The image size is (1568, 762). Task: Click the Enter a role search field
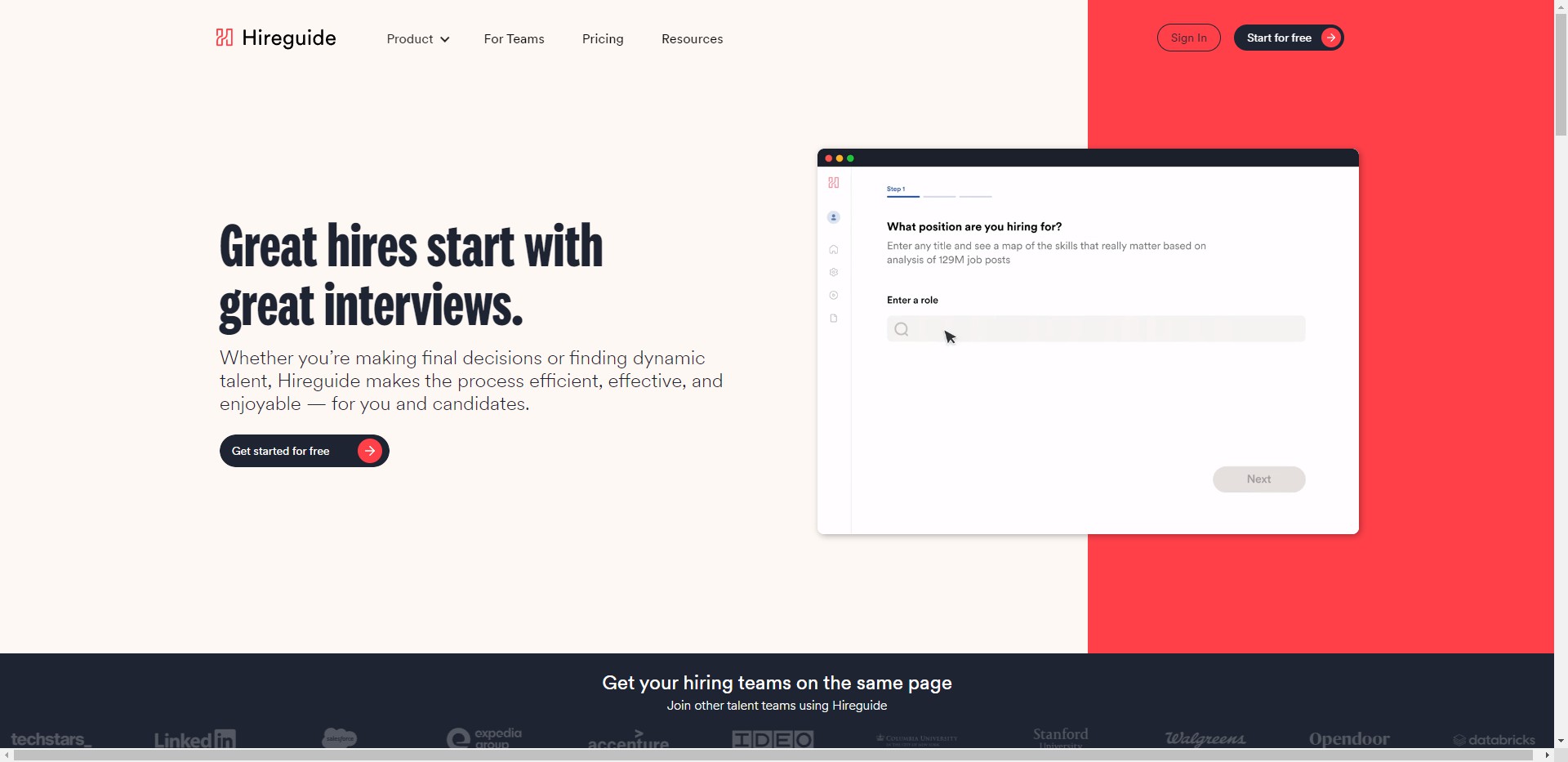[1095, 328]
